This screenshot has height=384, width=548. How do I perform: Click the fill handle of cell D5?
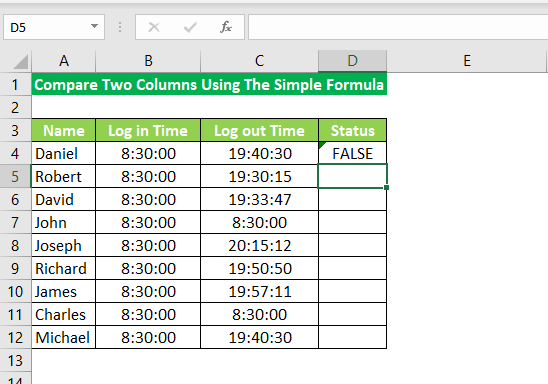(x=386, y=188)
